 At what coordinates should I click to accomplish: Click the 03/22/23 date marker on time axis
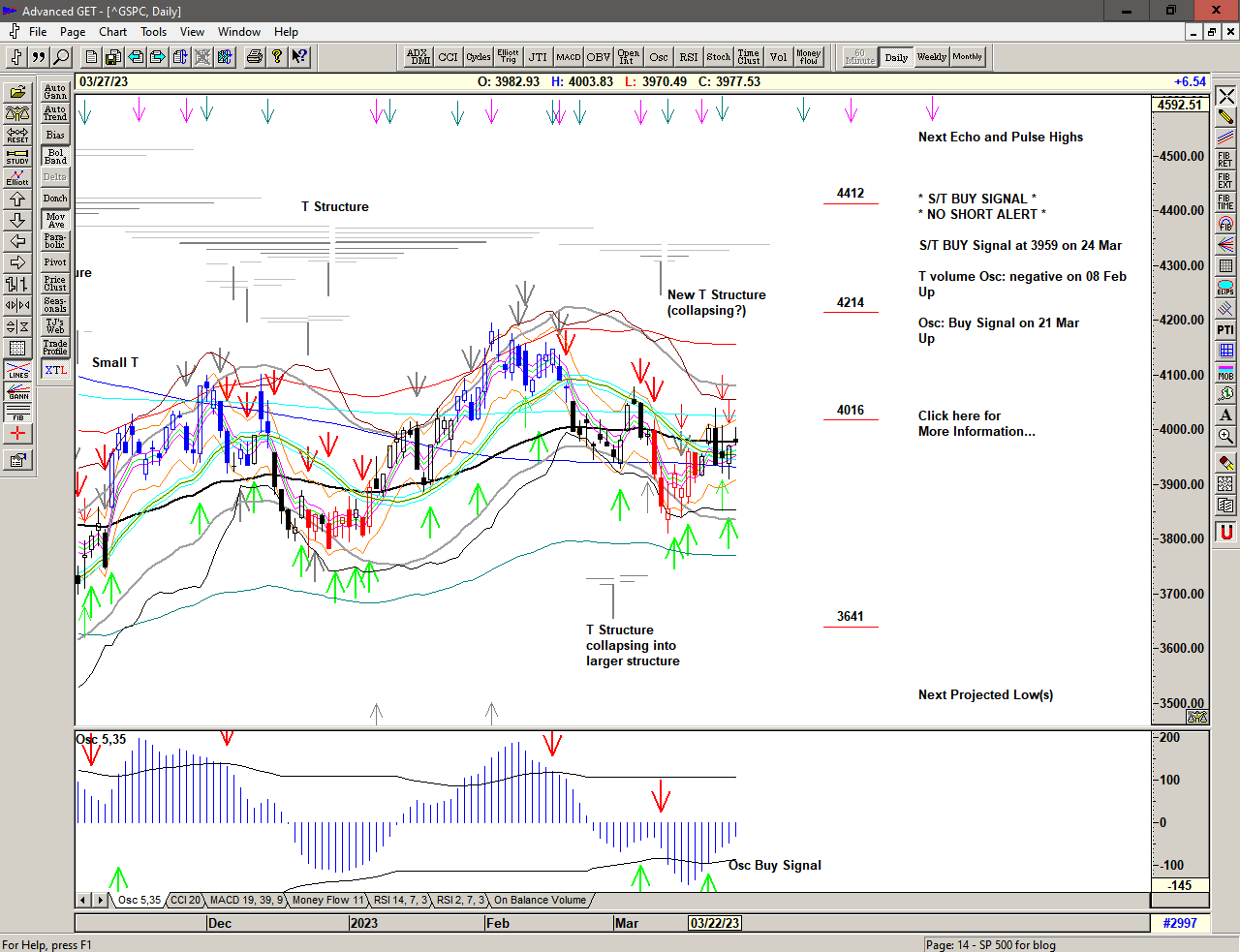point(715,923)
